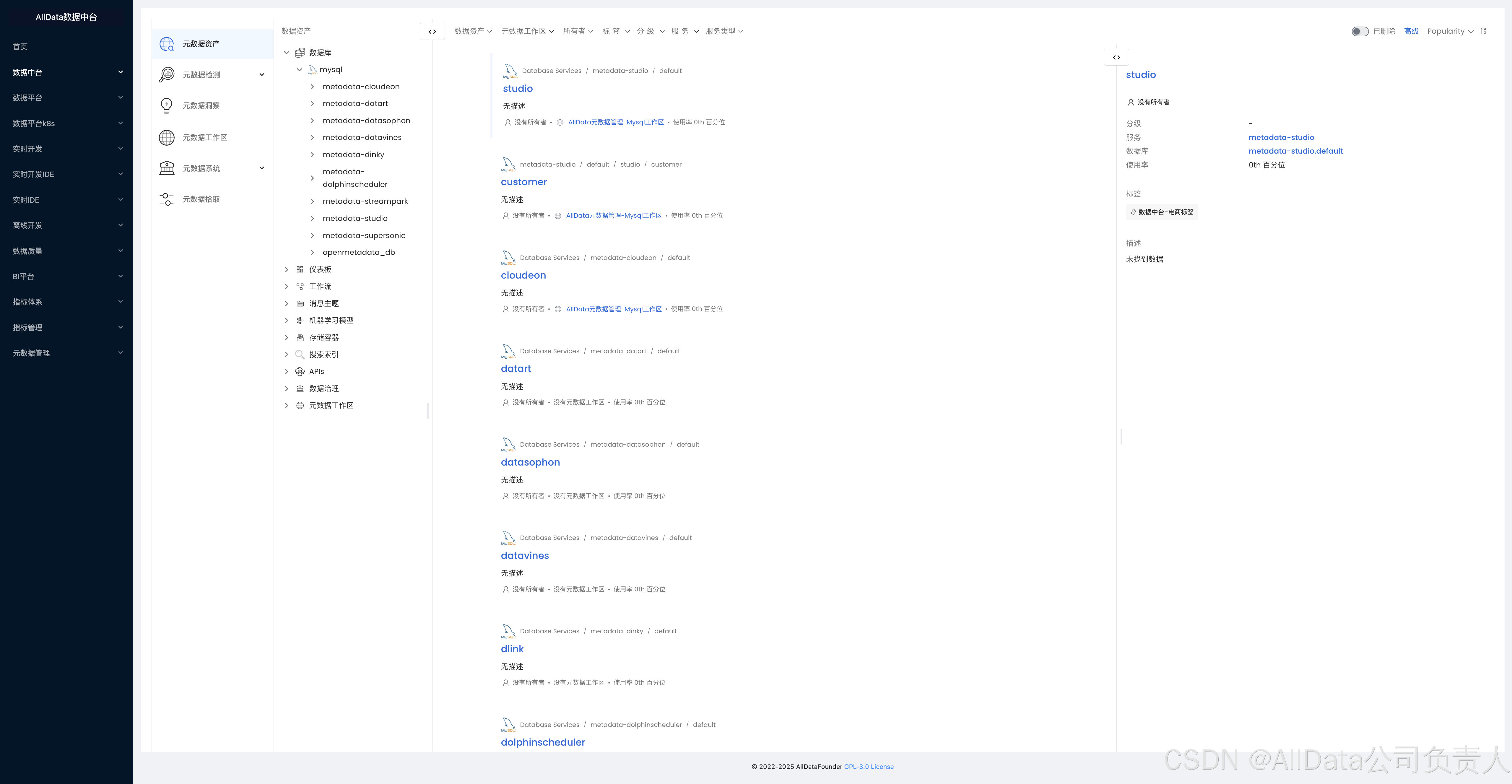Toggle sort order arrows beside Popularity

point(1483,31)
